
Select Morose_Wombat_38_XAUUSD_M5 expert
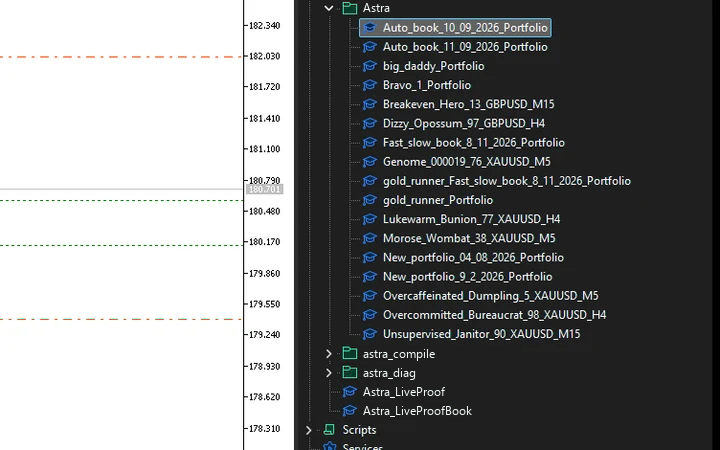[x=469, y=238]
